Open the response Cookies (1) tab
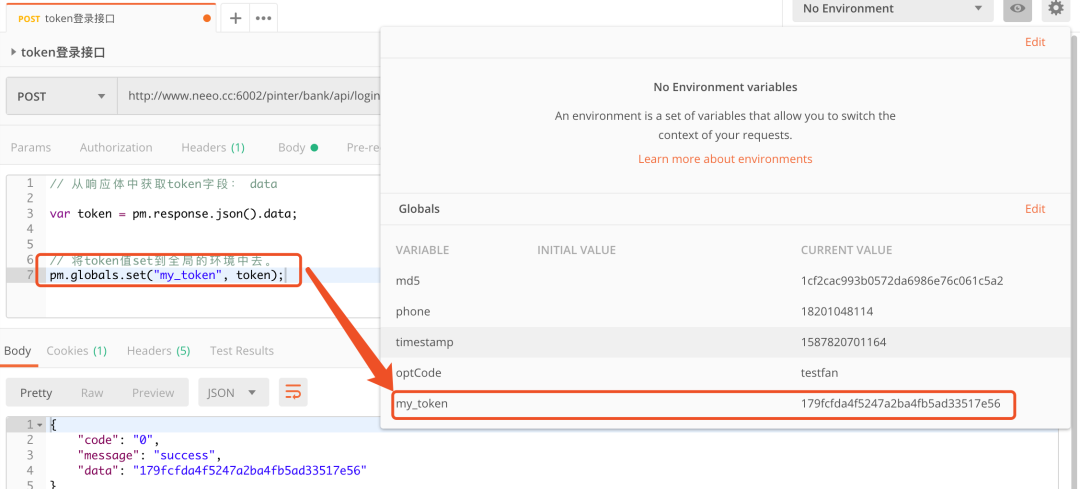 [77, 351]
